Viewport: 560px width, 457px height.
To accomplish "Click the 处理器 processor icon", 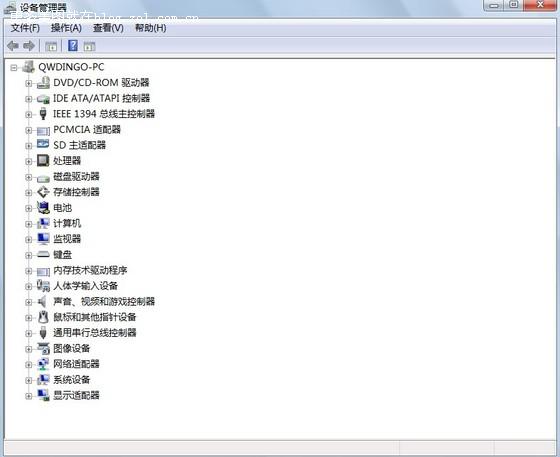I will click(x=43, y=160).
